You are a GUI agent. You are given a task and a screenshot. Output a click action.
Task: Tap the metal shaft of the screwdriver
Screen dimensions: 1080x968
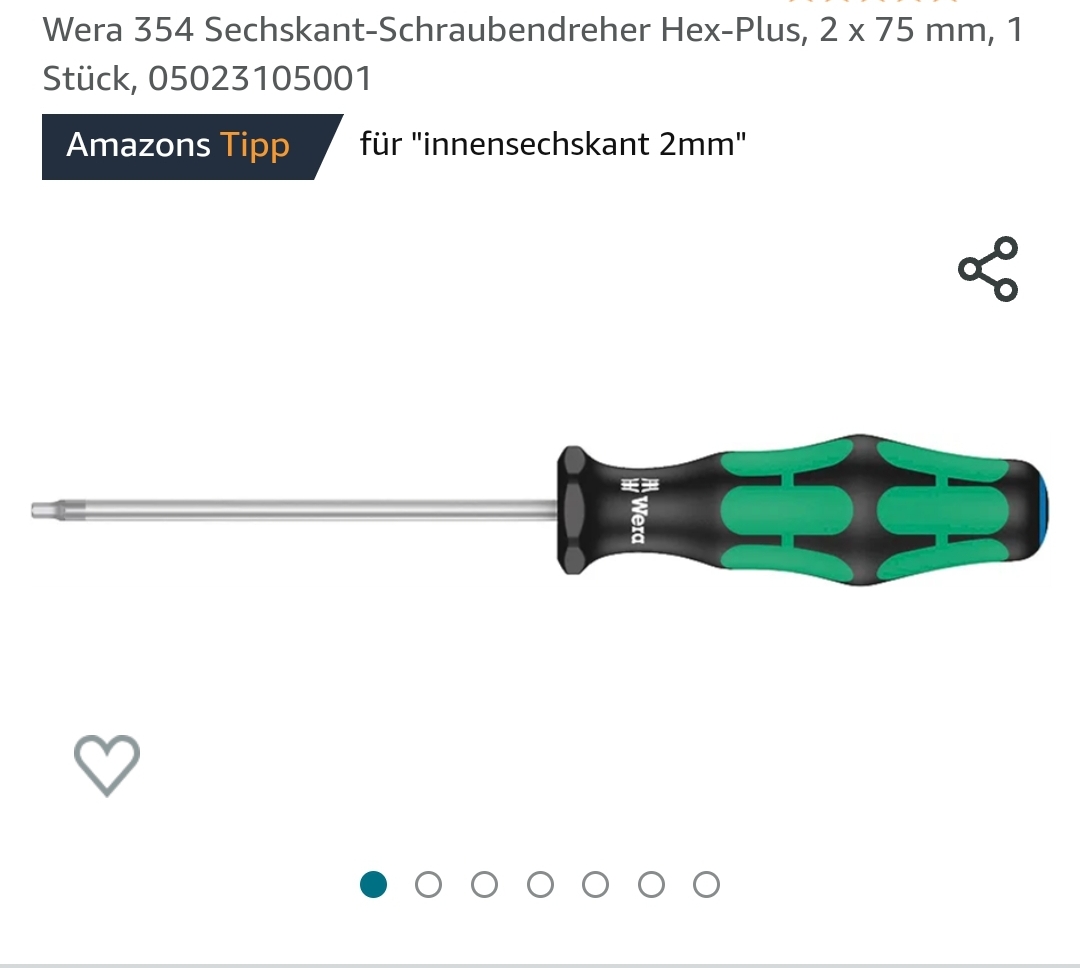(x=321, y=510)
